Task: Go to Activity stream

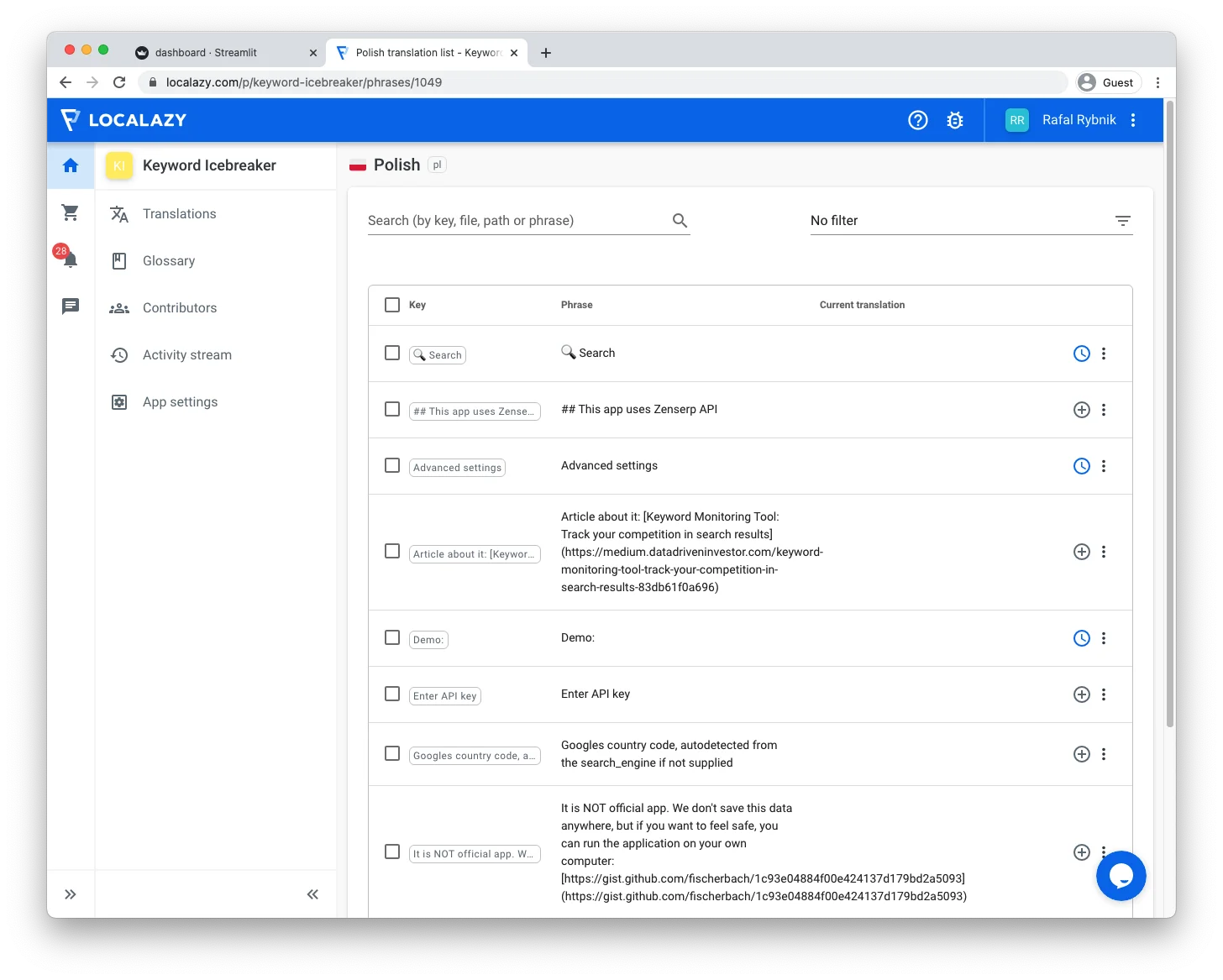Action: tap(186, 355)
